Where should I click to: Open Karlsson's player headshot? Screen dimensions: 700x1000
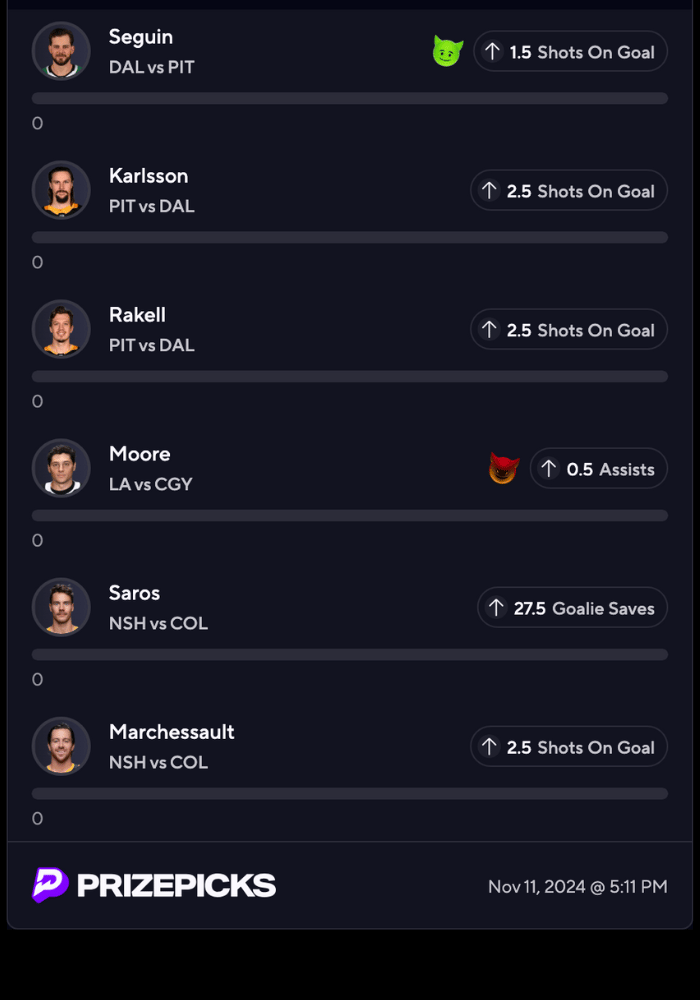coord(61,190)
